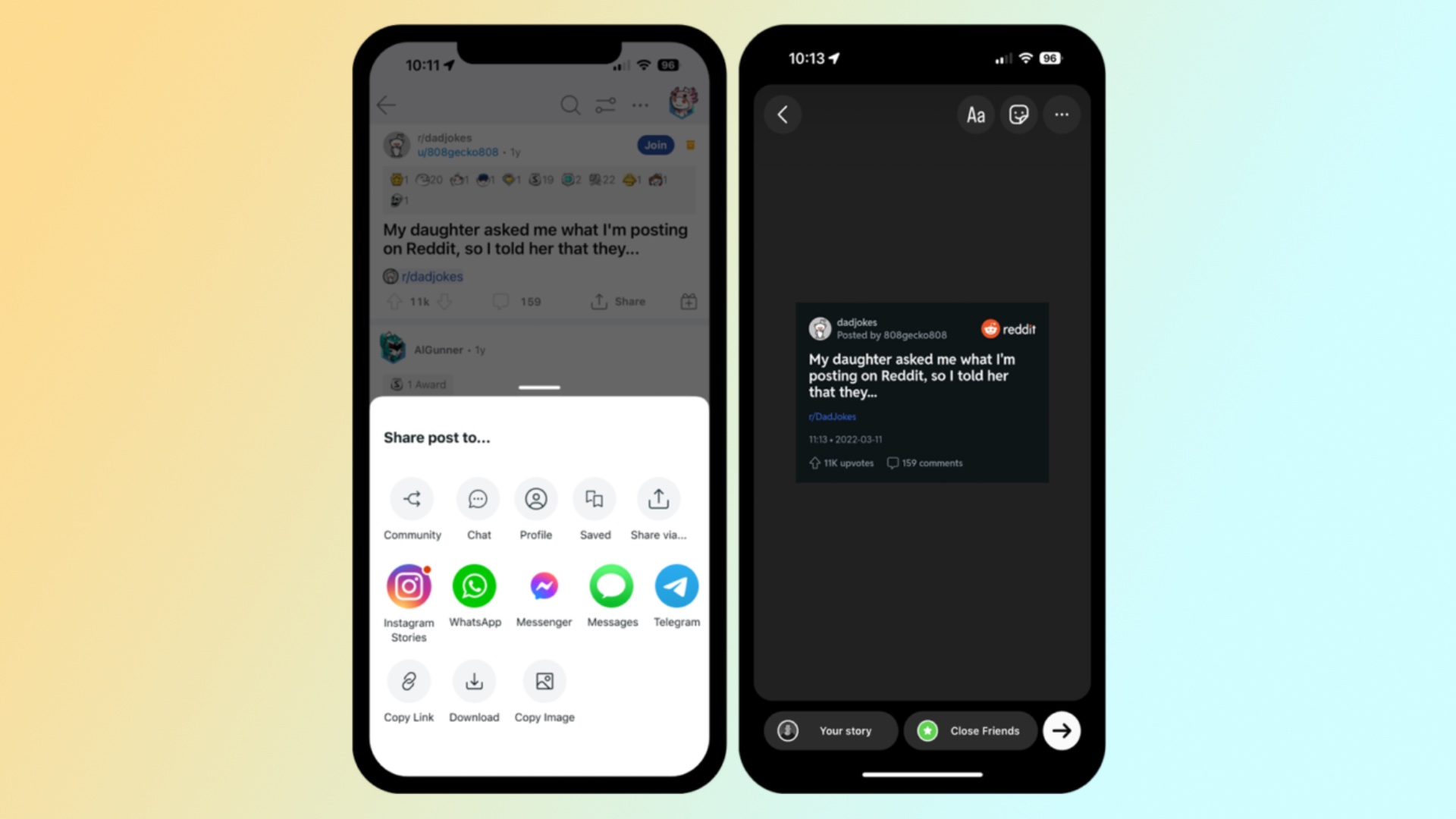Expand the Instagram story overflow menu
Image resolution: width=1456 pixels, height=819 pixels.
click(x=1061, y=115)
